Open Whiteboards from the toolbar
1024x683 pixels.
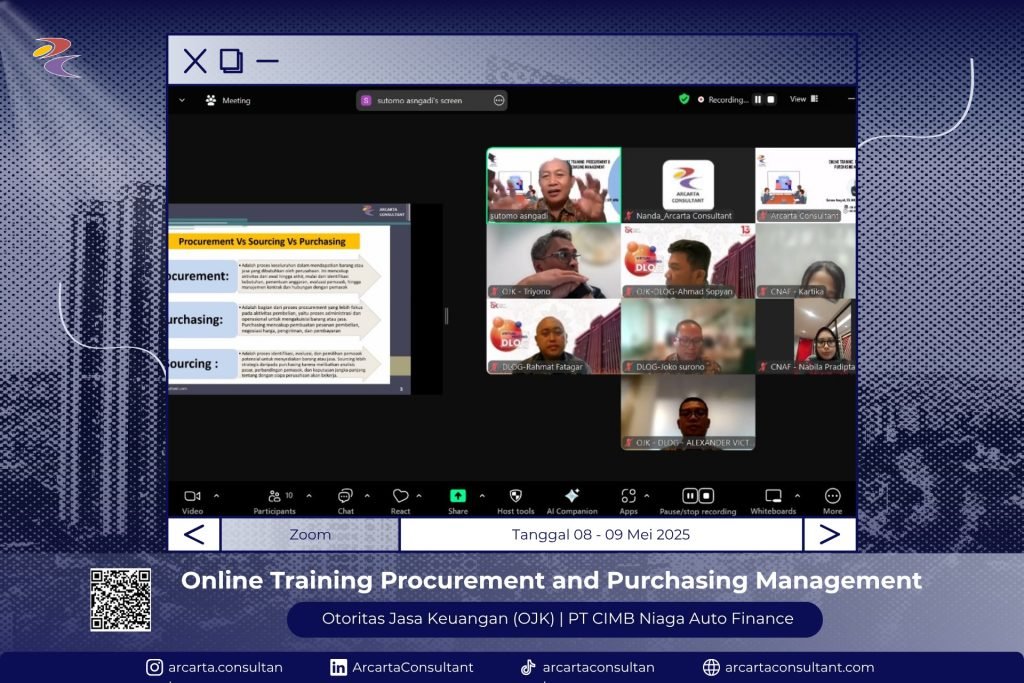coord(773,496)
